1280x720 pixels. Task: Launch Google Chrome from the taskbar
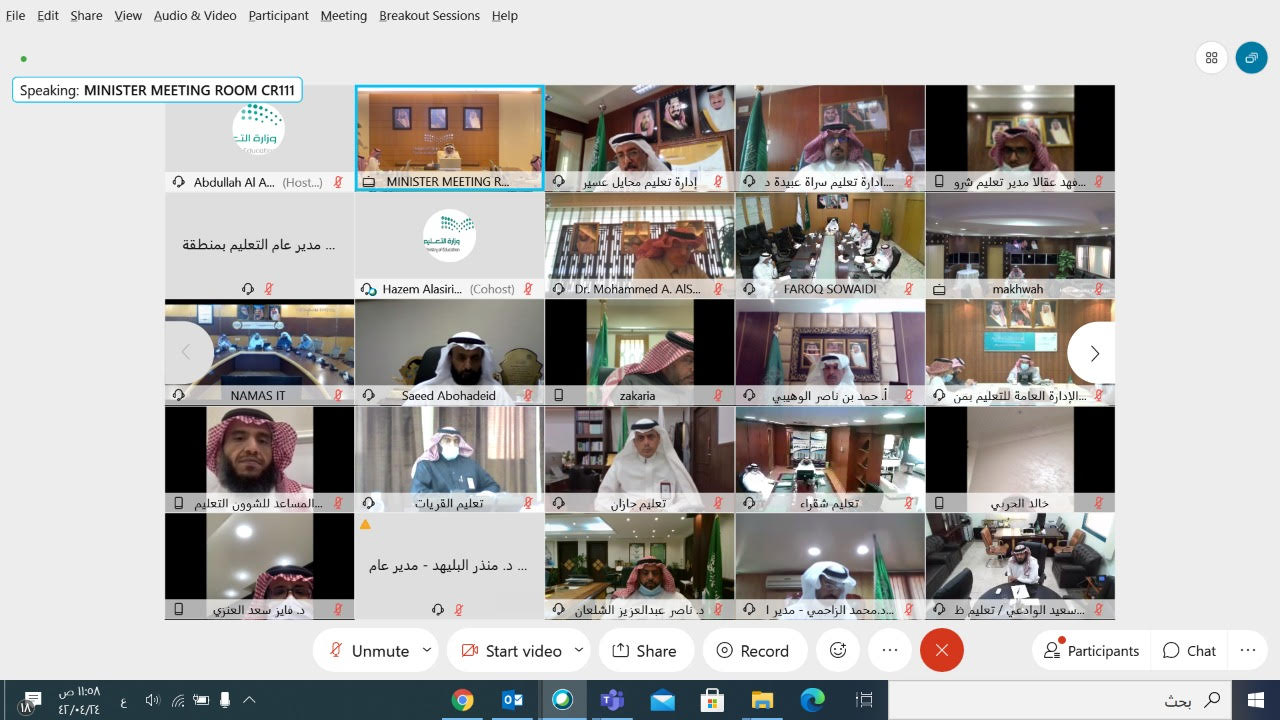pos(462,700)
